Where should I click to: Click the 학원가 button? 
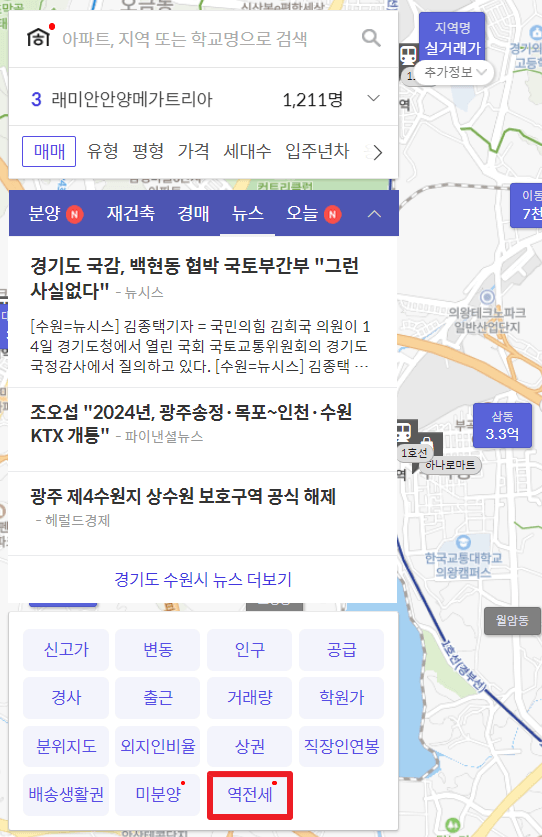click(x=341, y=697)
